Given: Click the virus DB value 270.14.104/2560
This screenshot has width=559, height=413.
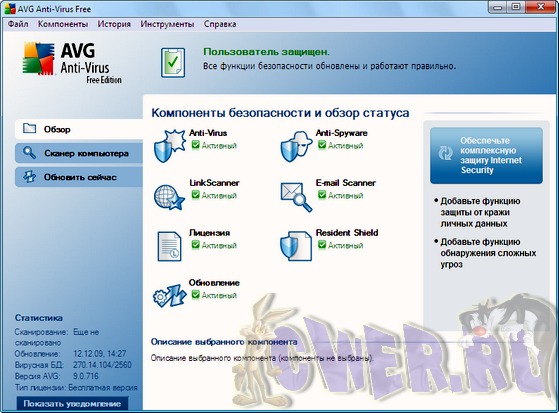Looking at the screenshot, I should (102, 365).
